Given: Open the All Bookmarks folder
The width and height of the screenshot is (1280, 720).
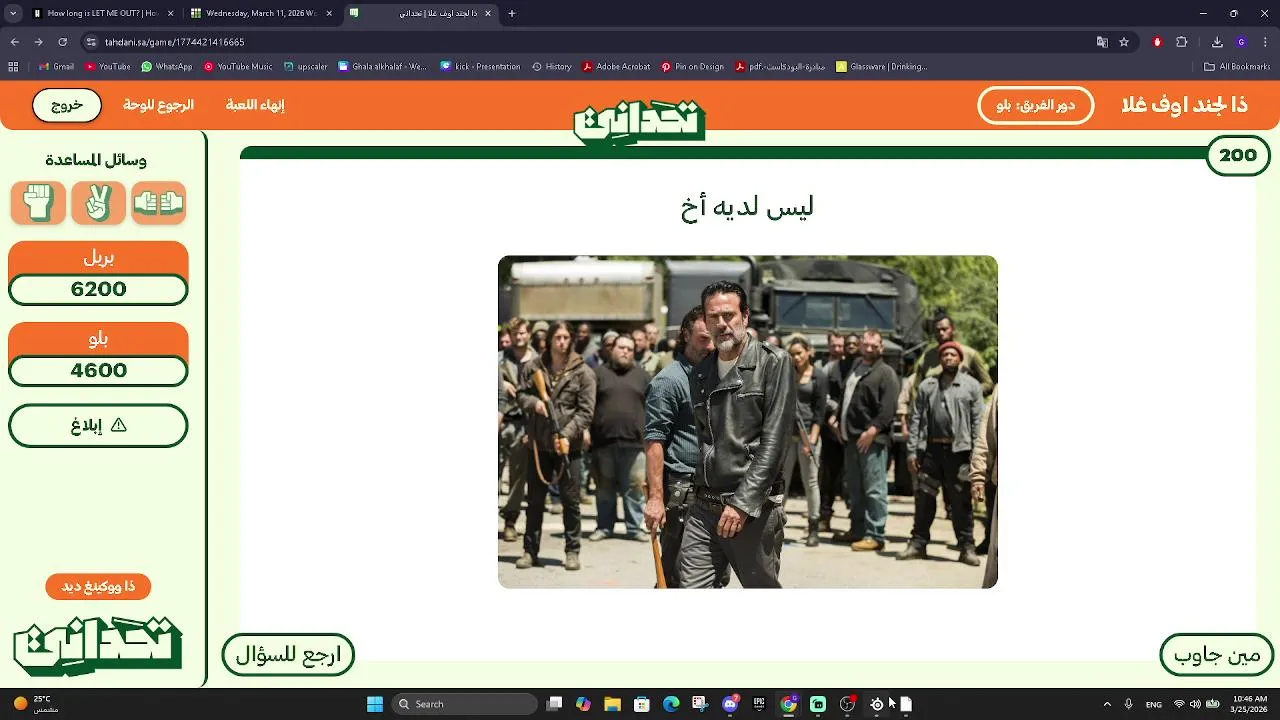Looking at the screenshot, I should coord(1237,67).
